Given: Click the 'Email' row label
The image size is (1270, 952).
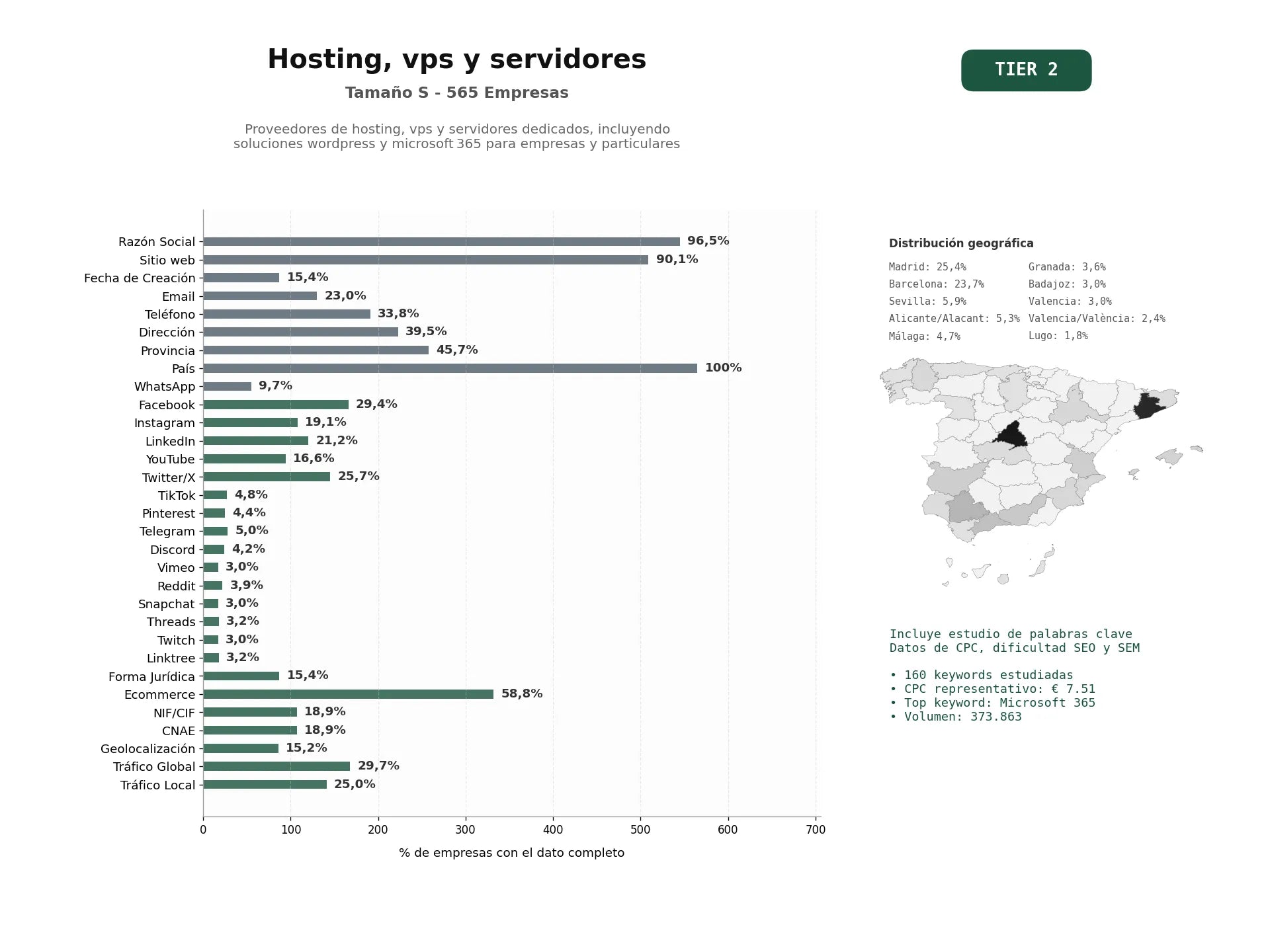Looking at the screenshot, I should (x=179, y=296).
